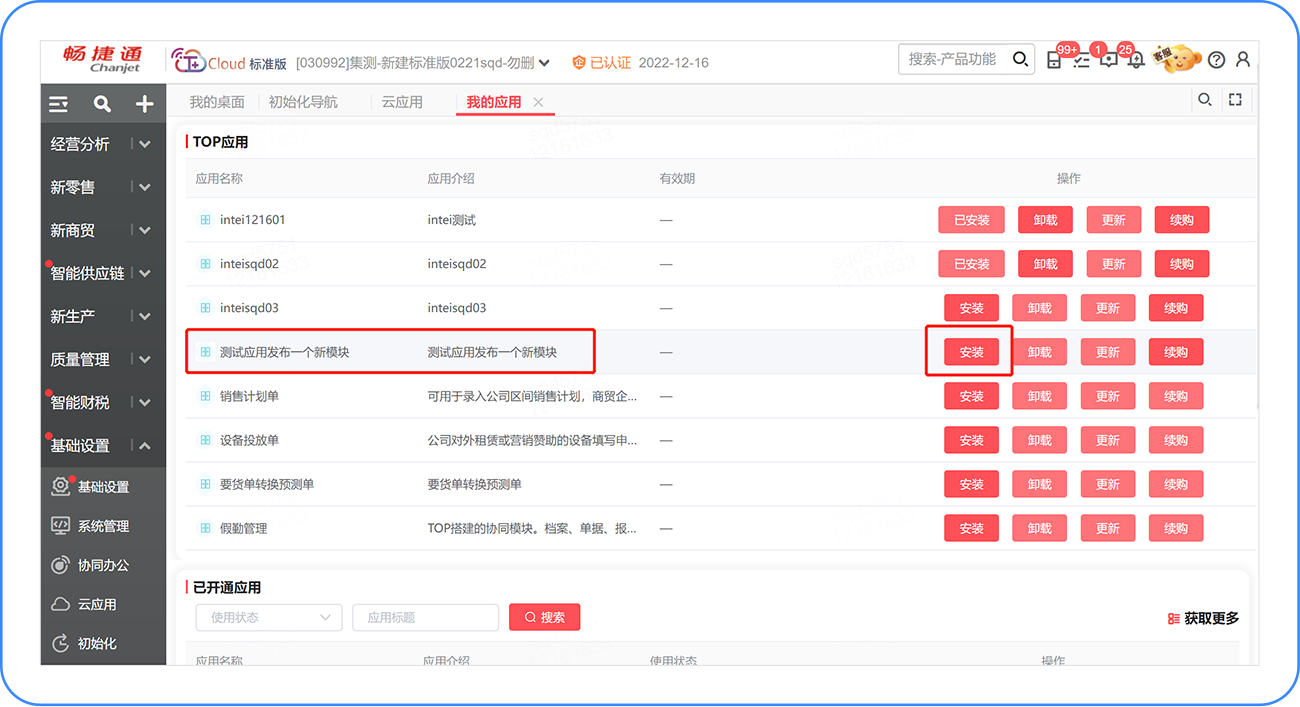Click the 初始化 refresh icon
The width and height of the screenshot is (1300, 707).
61,643
